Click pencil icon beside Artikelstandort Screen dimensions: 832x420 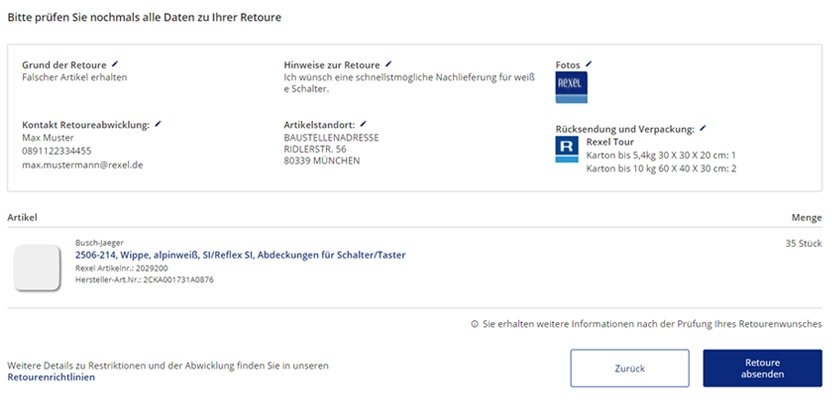(363, 124)
